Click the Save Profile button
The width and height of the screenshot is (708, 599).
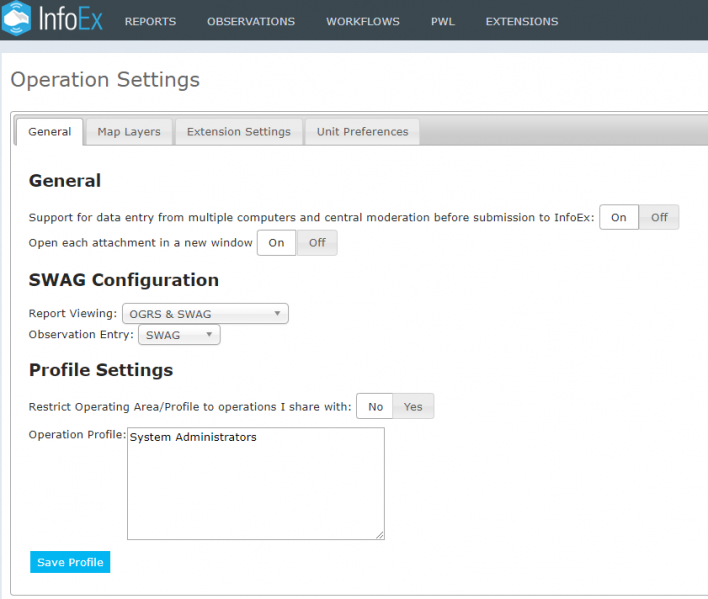[70, 562]
